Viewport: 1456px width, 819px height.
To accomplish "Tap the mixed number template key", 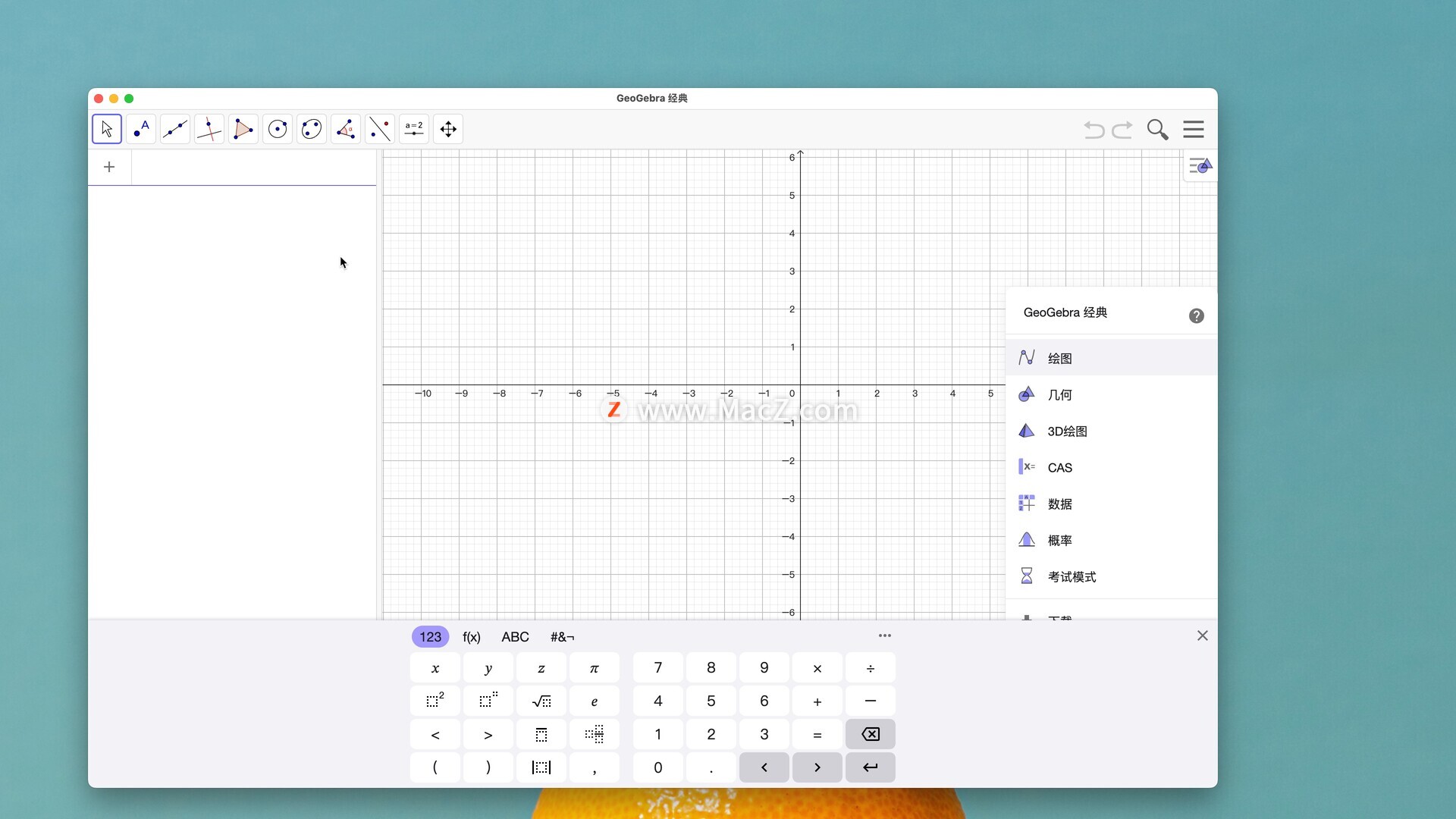I will pos(595,735).
